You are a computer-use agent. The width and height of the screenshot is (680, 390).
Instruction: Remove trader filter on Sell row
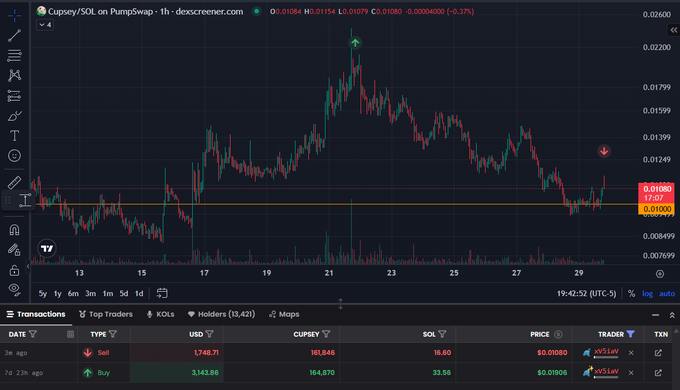point(631,353)
